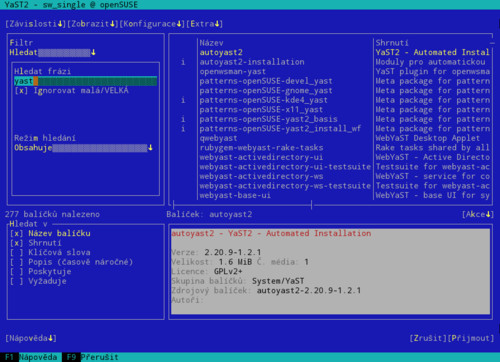Click the F9 Přerušit shortcut
This screenshot has width=500, height=362.
(90, 357)
